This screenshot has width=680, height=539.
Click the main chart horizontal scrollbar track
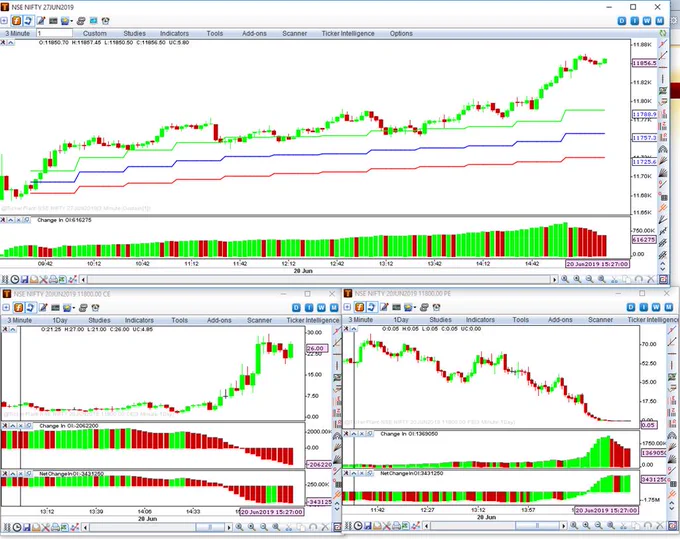click(319, 280)
